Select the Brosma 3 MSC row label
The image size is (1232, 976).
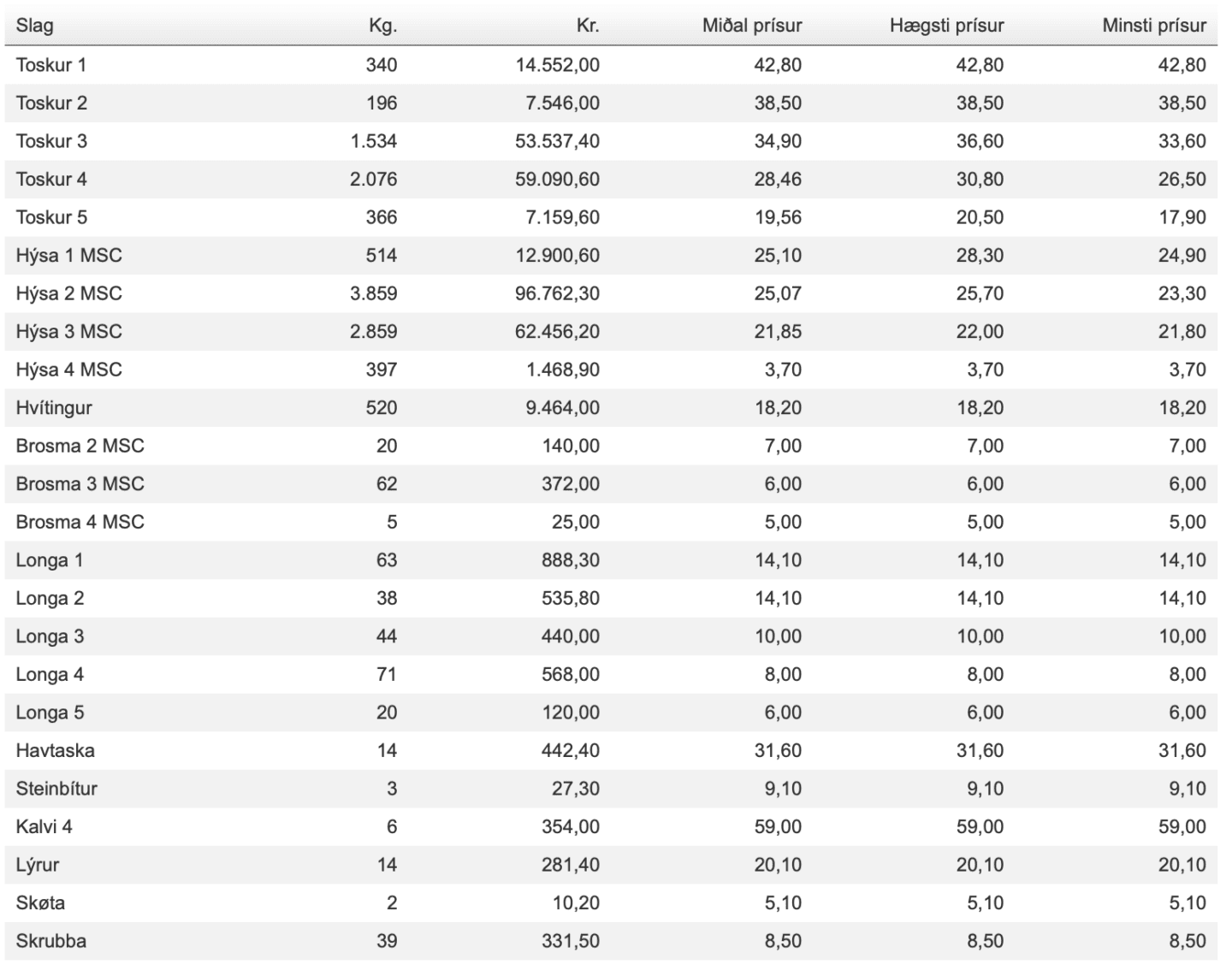pyautogui.click(x=80, y=484)
